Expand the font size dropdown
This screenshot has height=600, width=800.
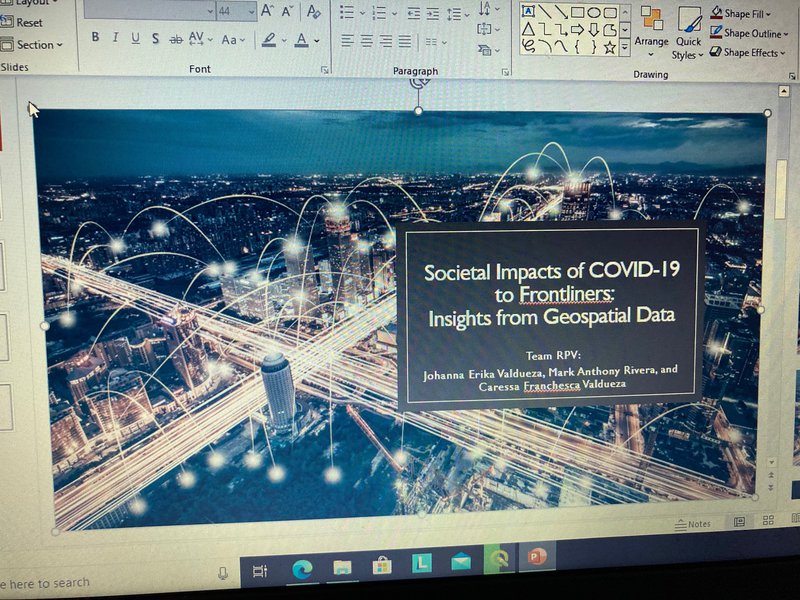[251, 12]
